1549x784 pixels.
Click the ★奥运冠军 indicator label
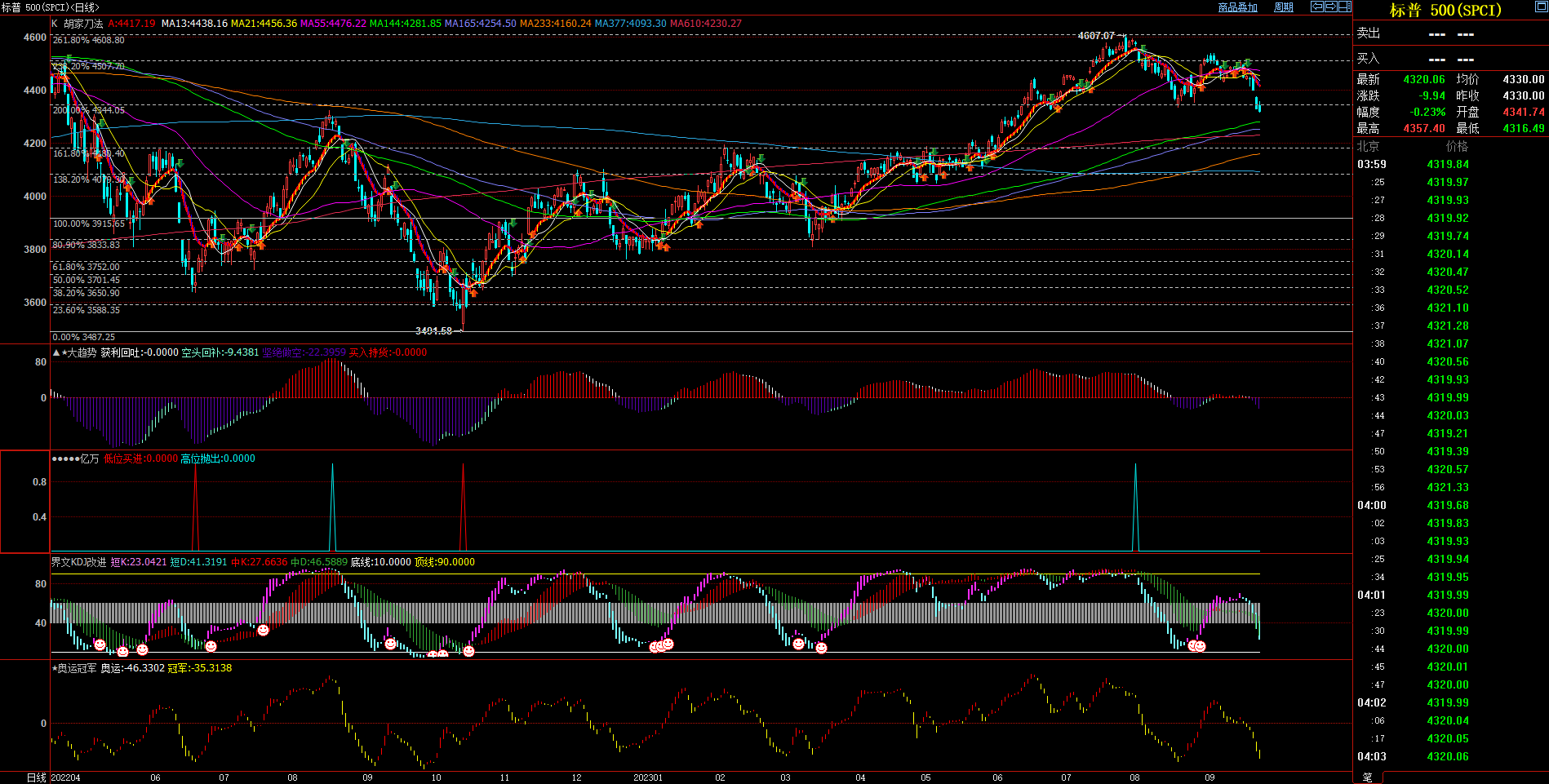tap(74, 668)
